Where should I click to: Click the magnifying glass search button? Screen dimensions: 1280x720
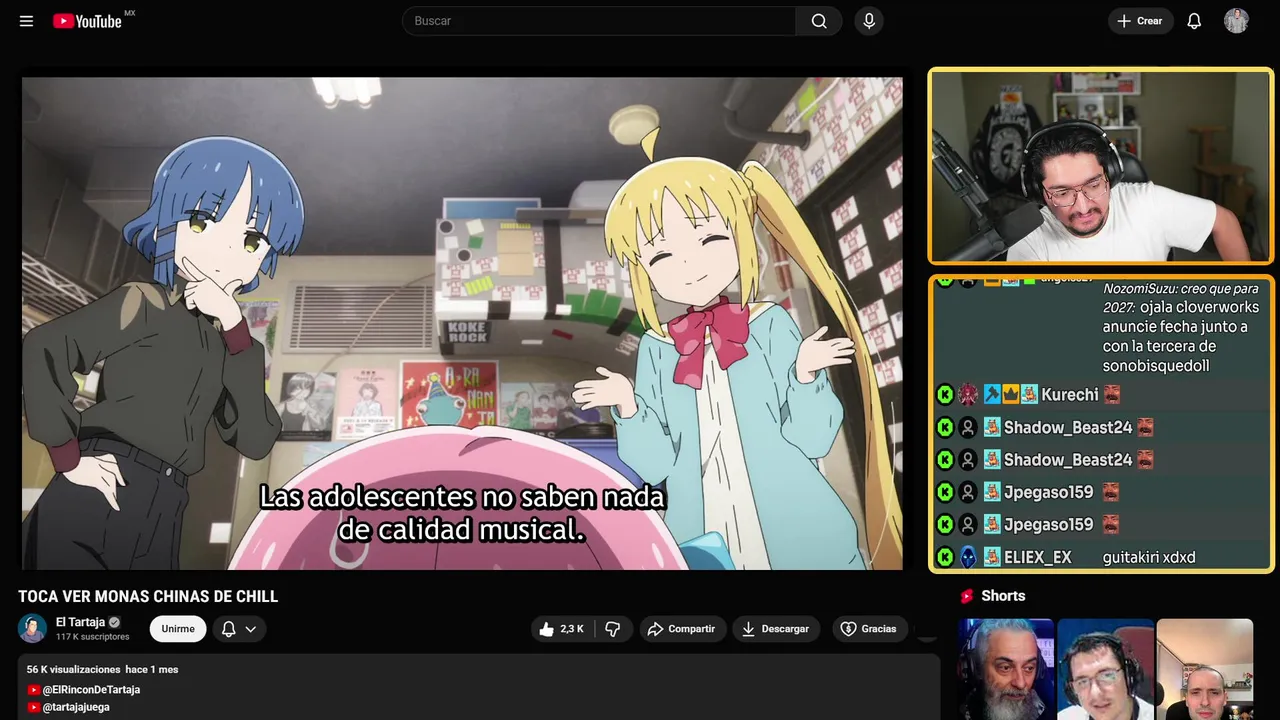coord(819,21)
